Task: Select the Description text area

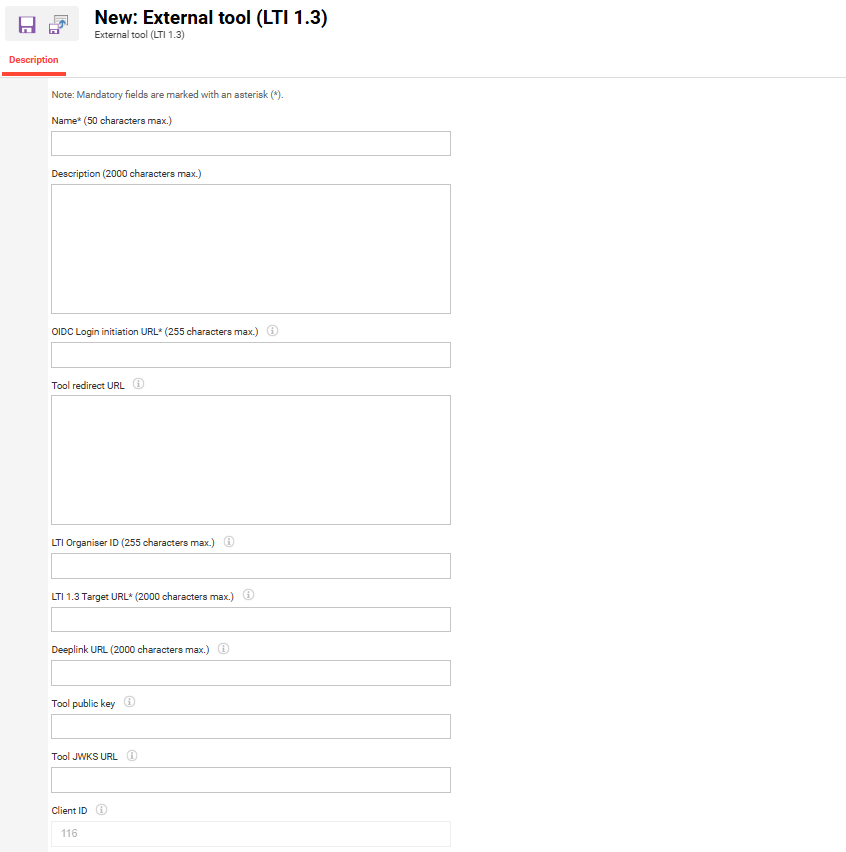Action: point(250,247)
